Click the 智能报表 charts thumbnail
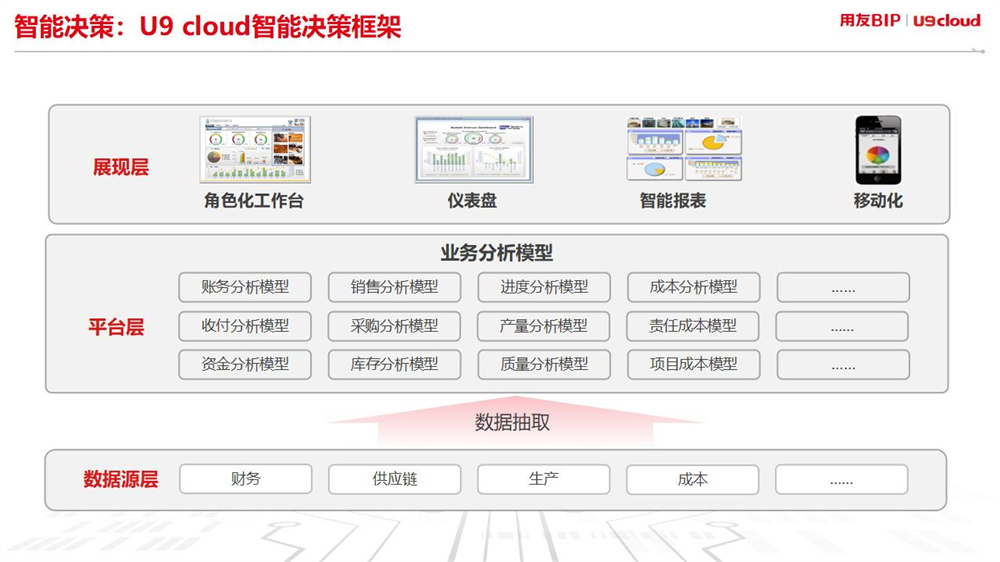 click(684, 149)
